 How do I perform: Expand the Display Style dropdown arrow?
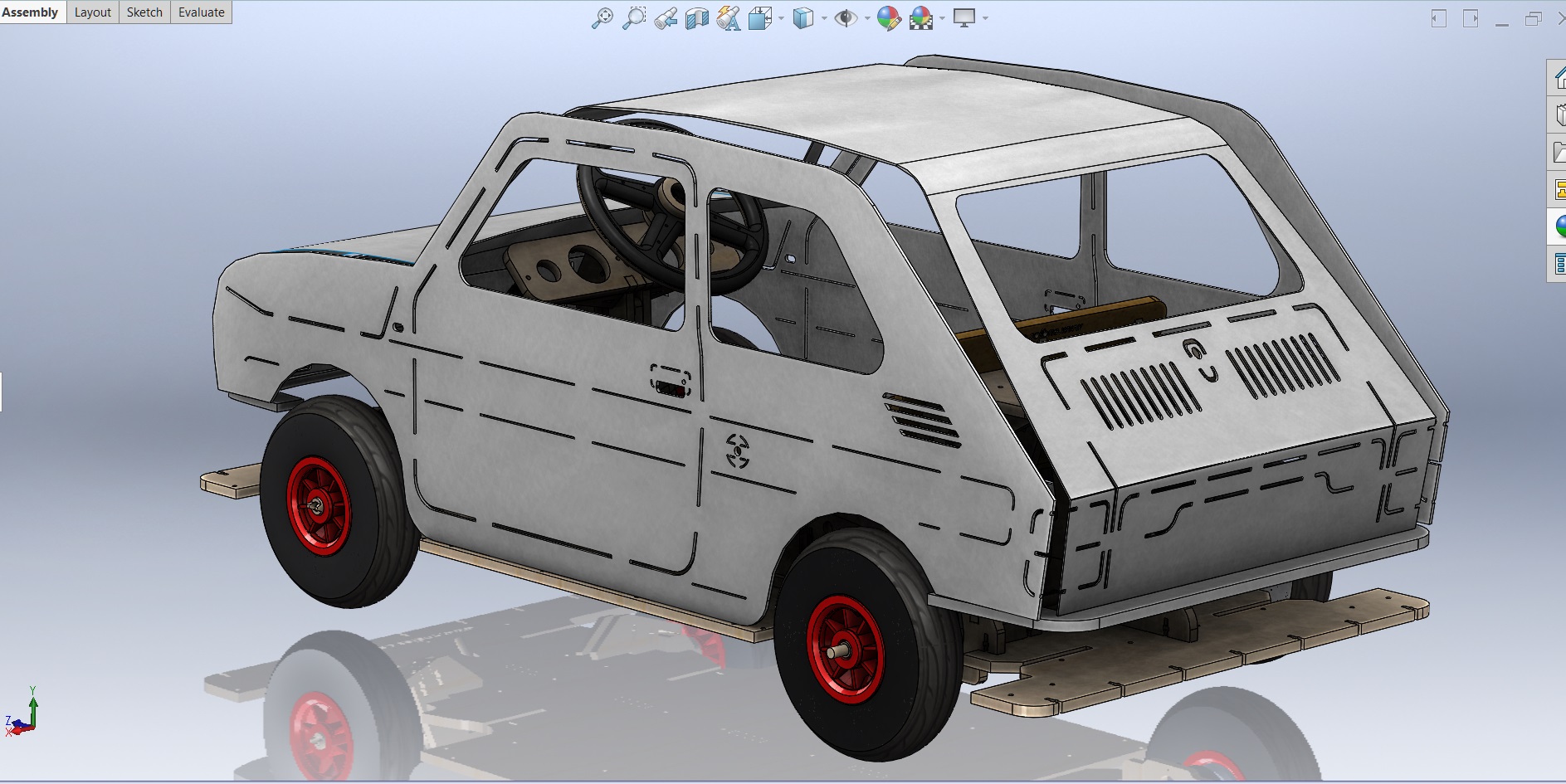tap(824, 18)
